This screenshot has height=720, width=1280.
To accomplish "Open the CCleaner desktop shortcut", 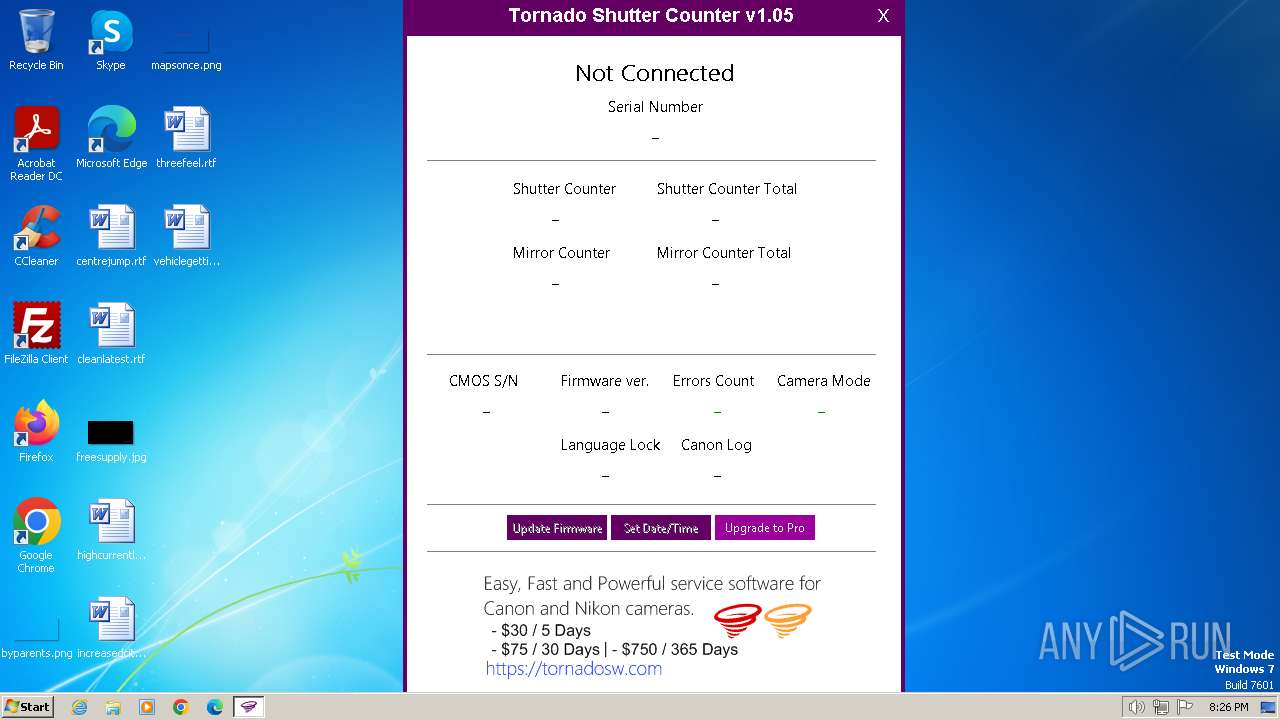I will tap(36, 236).
